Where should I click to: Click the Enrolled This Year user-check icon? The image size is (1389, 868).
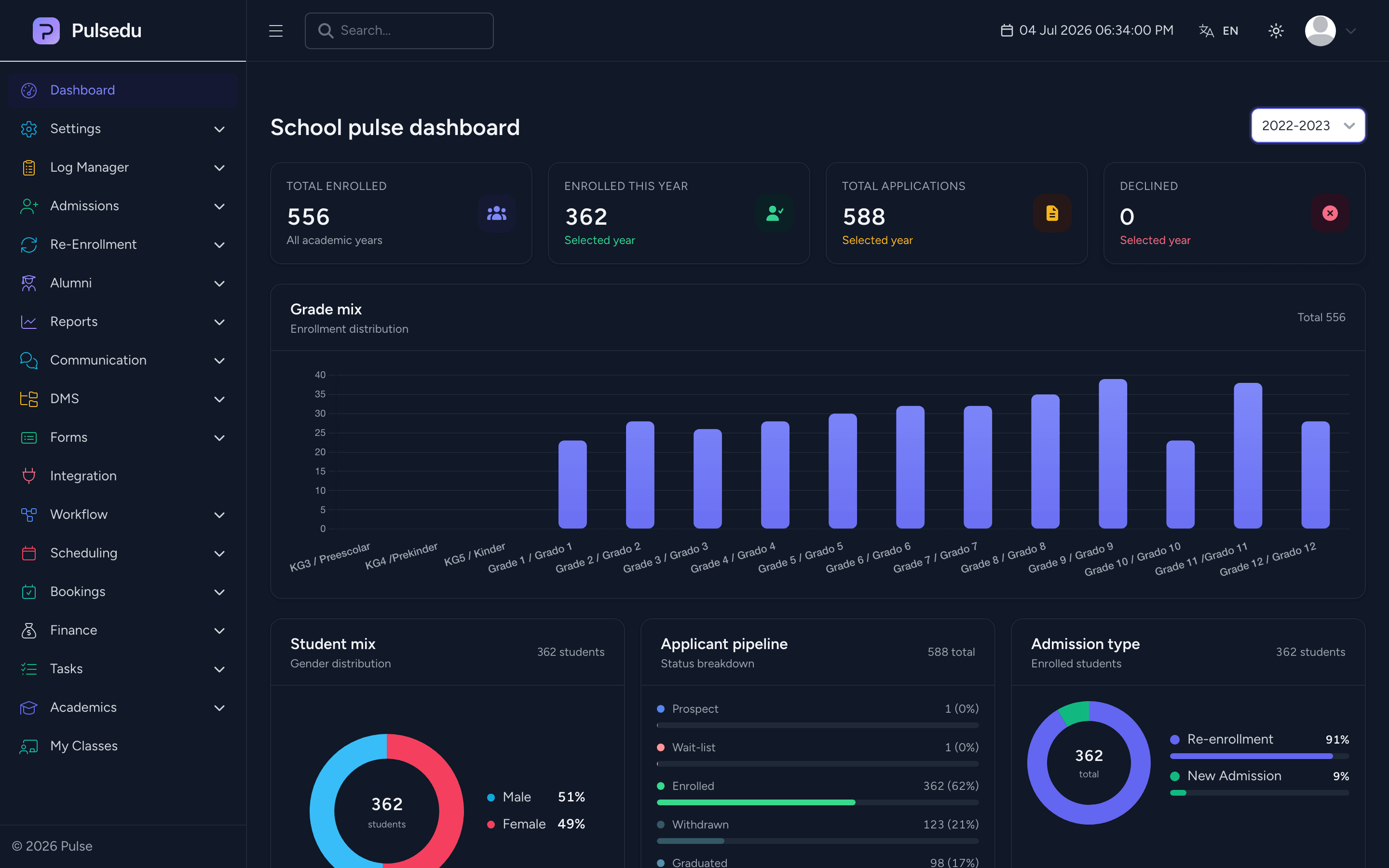774,213
